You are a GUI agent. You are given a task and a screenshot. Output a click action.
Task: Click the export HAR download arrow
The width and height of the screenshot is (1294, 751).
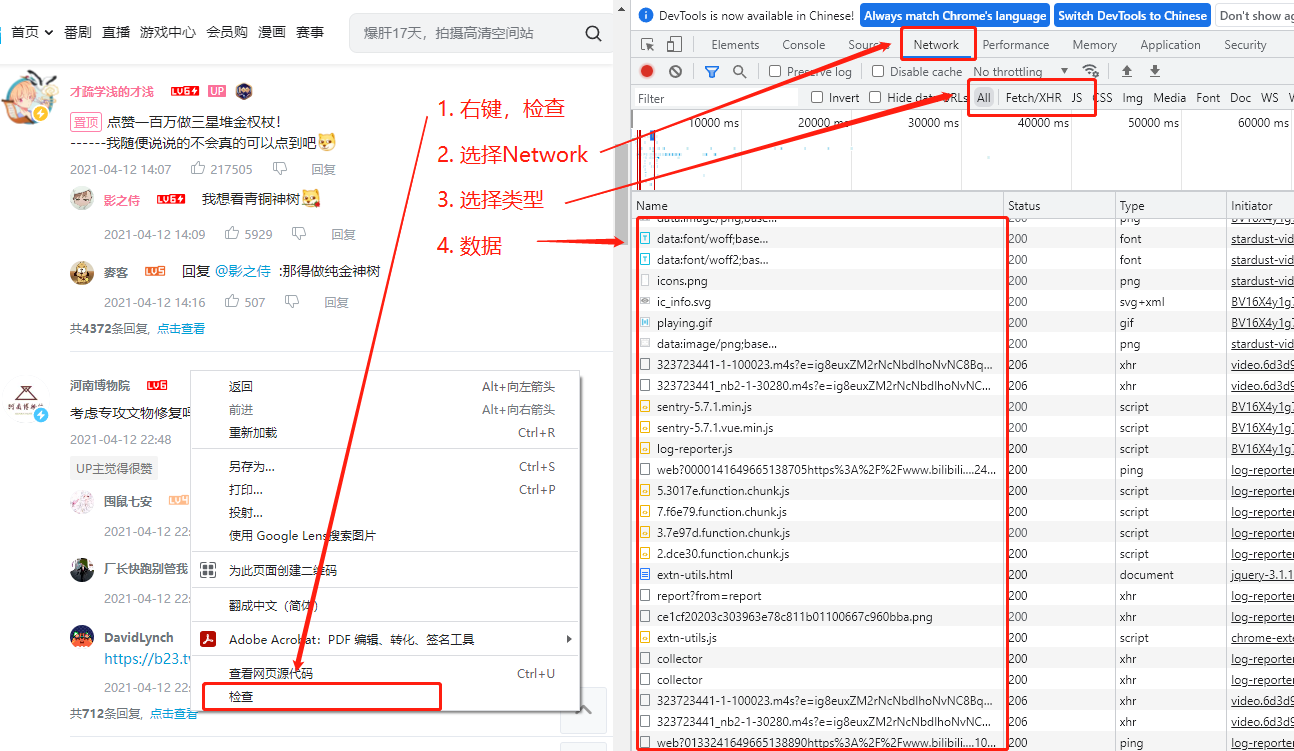1155,72
